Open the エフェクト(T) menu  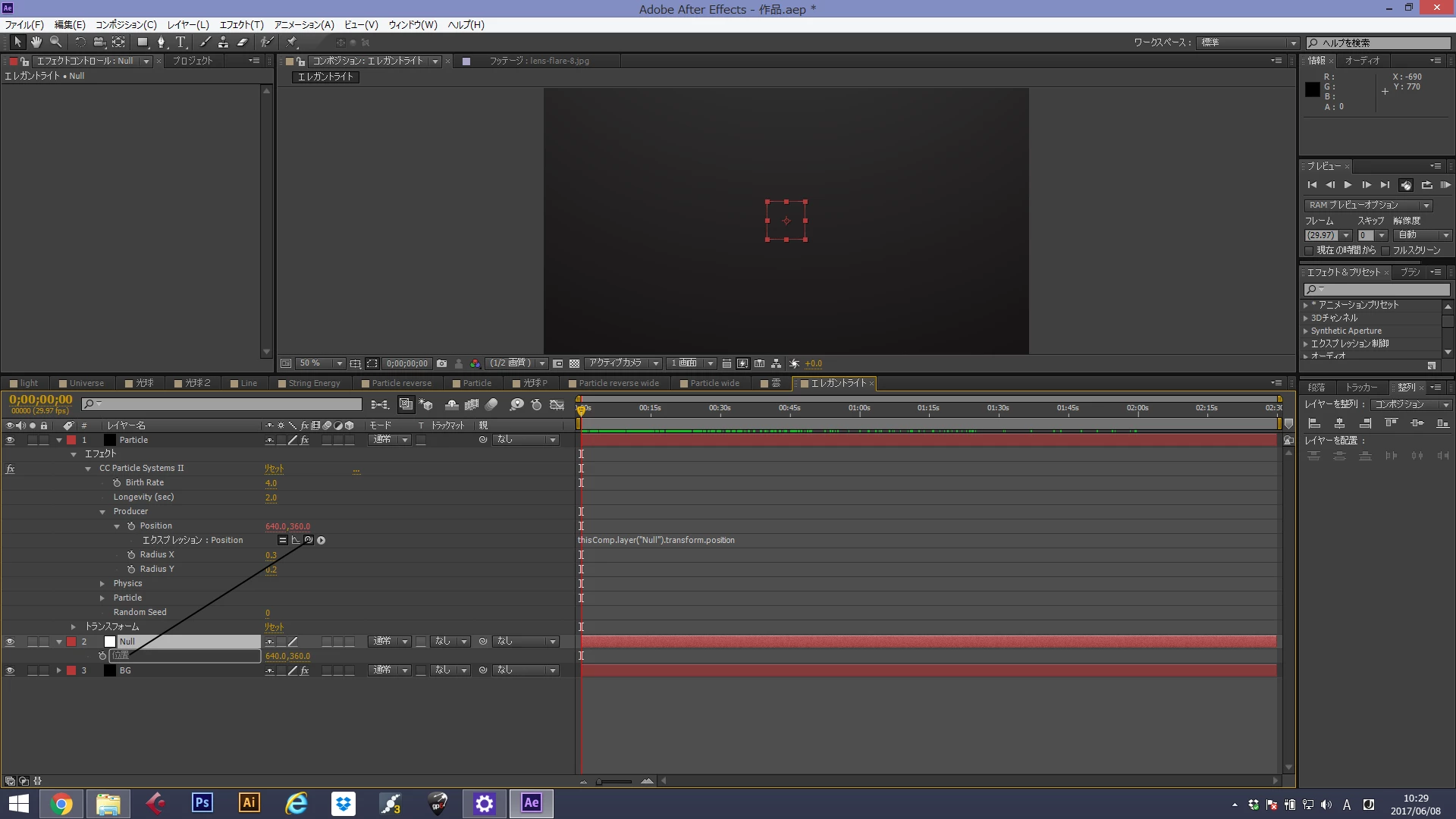click(241, 25)
